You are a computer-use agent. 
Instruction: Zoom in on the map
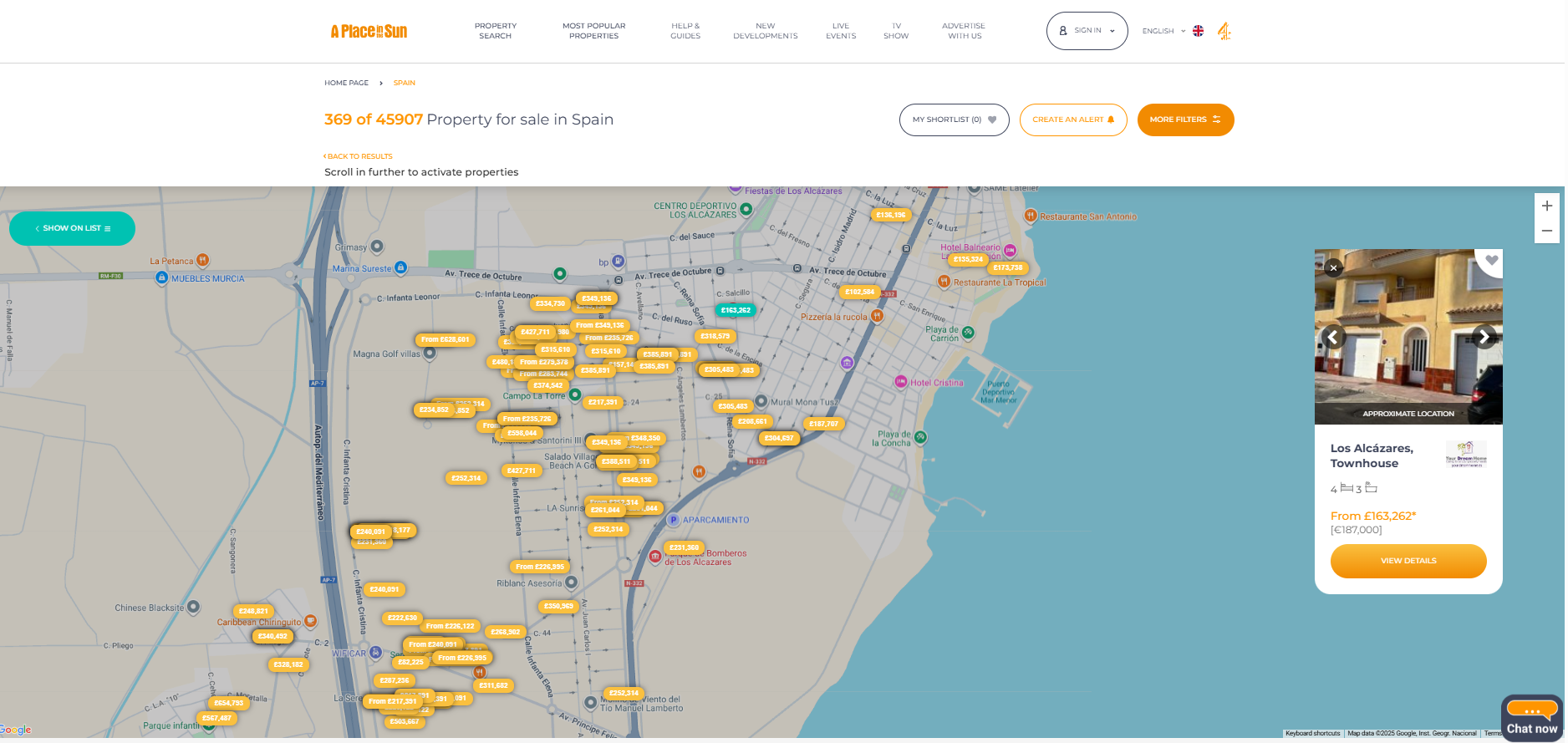tap(1546, 206)
